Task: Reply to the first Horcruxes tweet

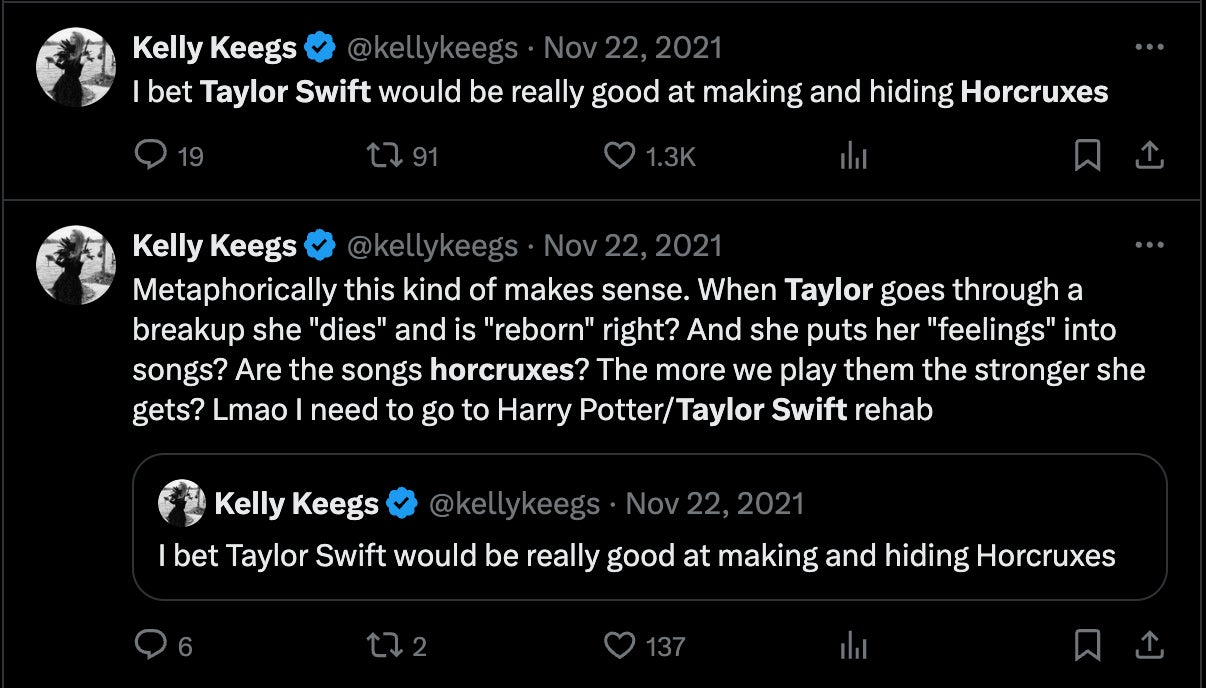Action: [149, 155]
